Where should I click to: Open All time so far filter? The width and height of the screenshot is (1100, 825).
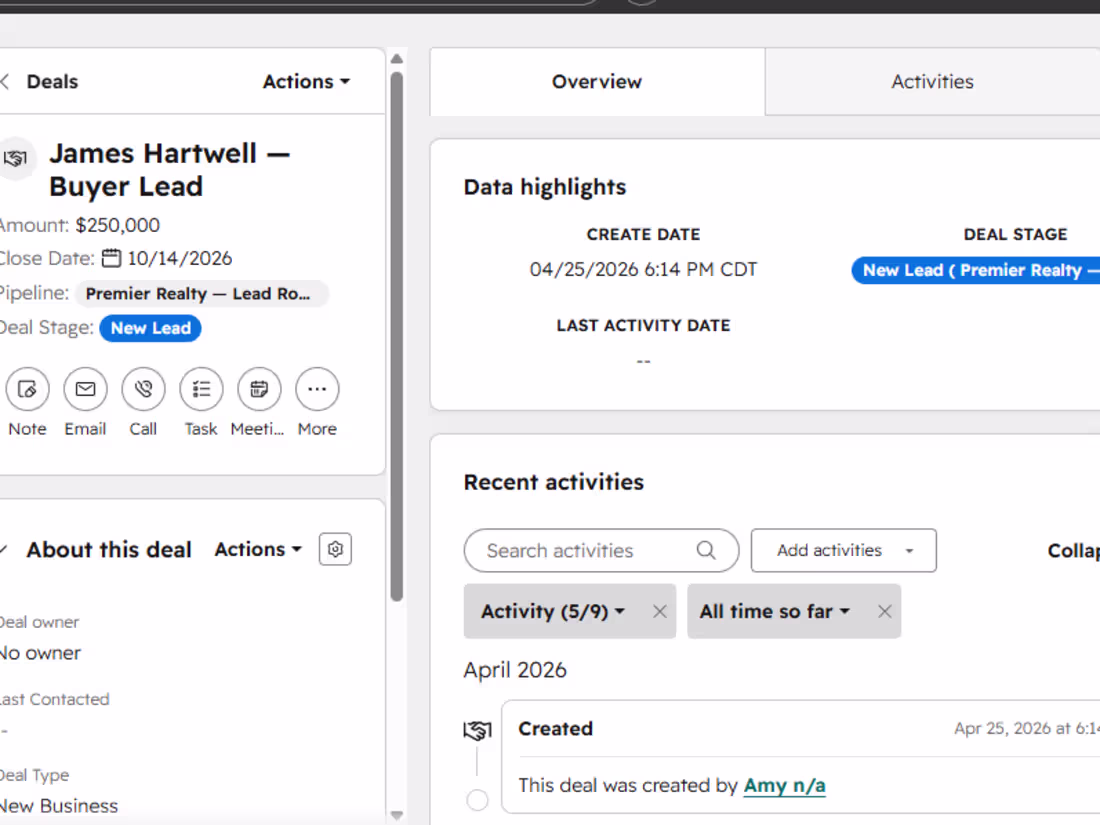point(774,611)
